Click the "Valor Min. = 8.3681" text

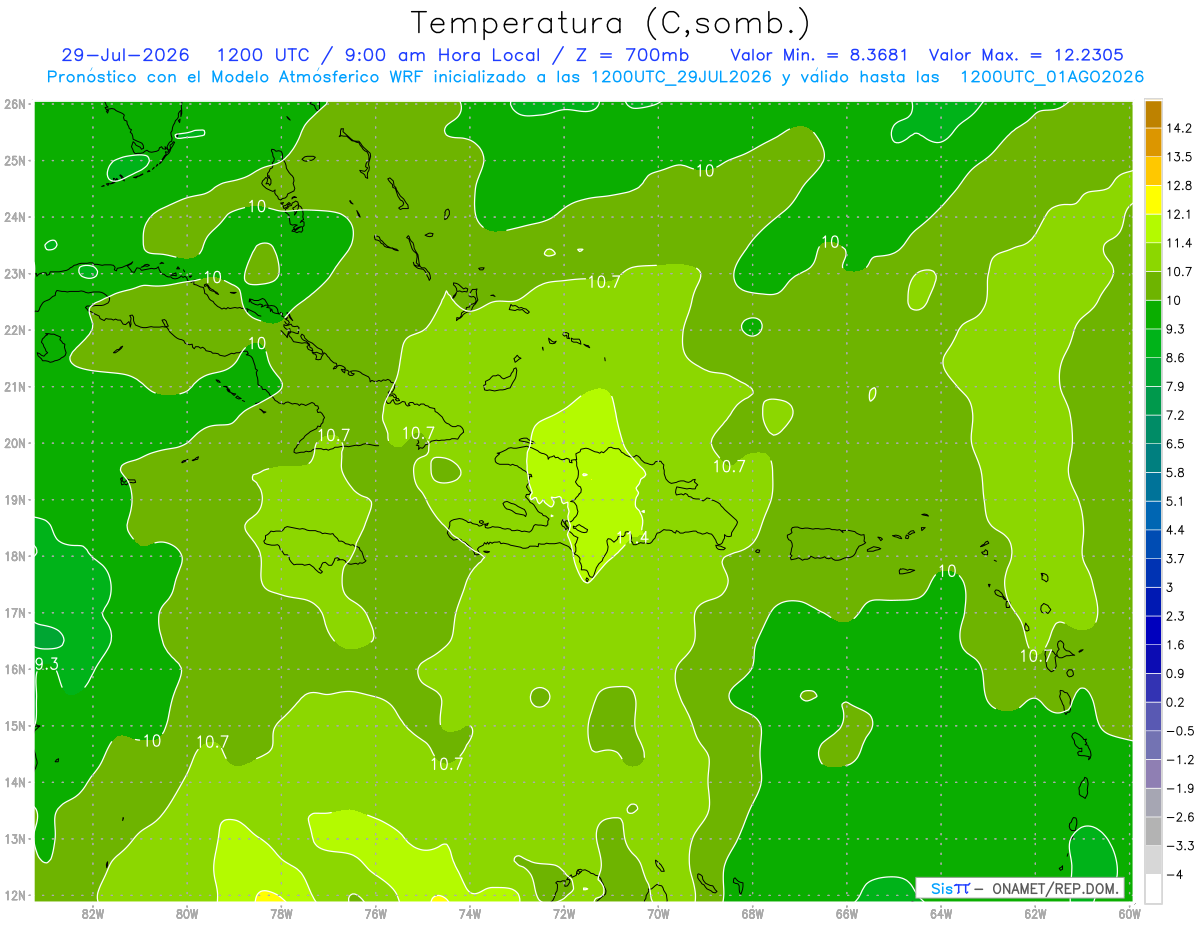click(820, 55)
